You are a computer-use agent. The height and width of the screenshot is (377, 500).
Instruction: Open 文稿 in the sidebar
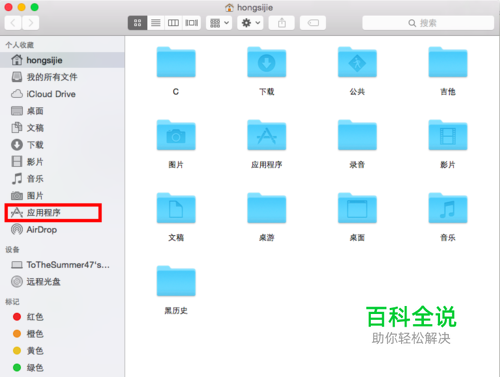(x=62, y=128)
